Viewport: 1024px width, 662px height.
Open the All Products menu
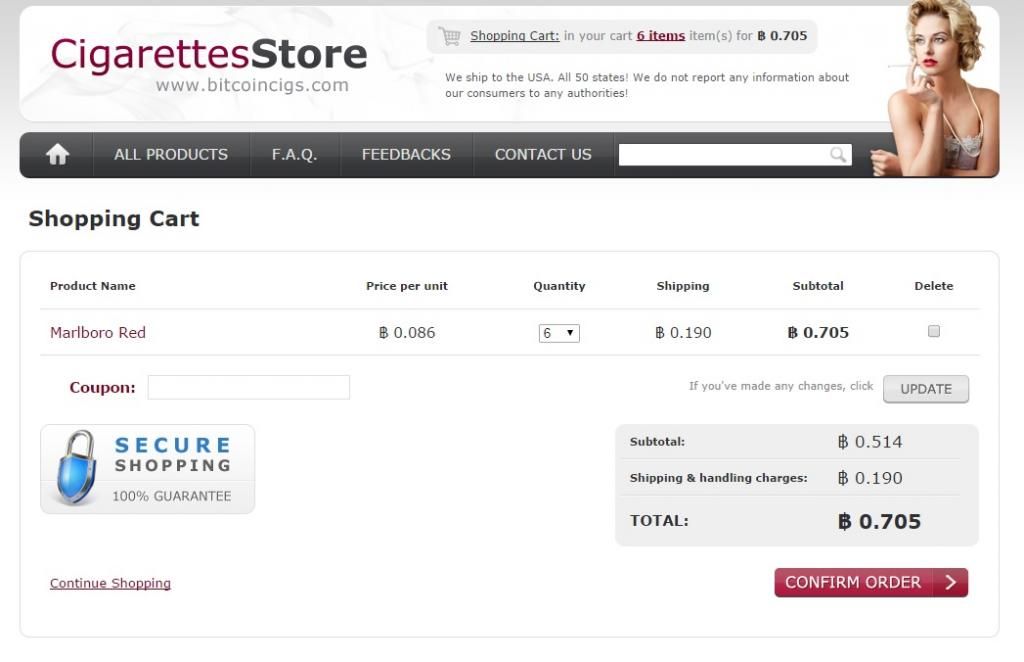(x=171, y=154)
